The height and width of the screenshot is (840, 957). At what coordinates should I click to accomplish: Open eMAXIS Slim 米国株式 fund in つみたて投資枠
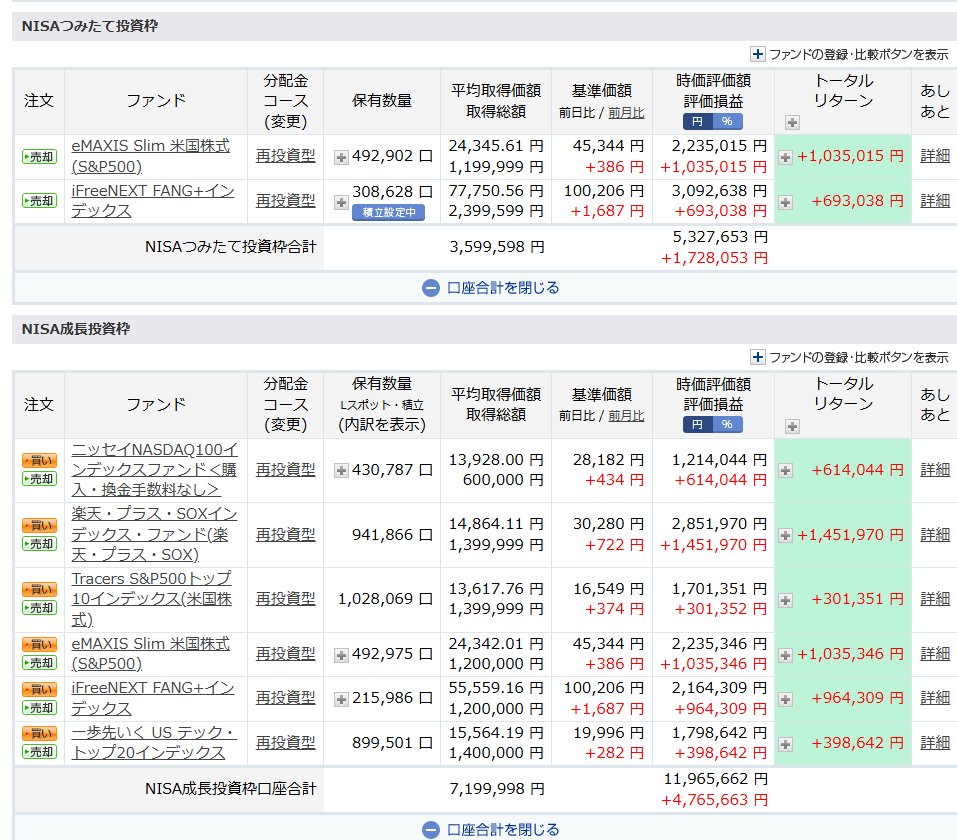pyautogui.click(x=151, y=156)
